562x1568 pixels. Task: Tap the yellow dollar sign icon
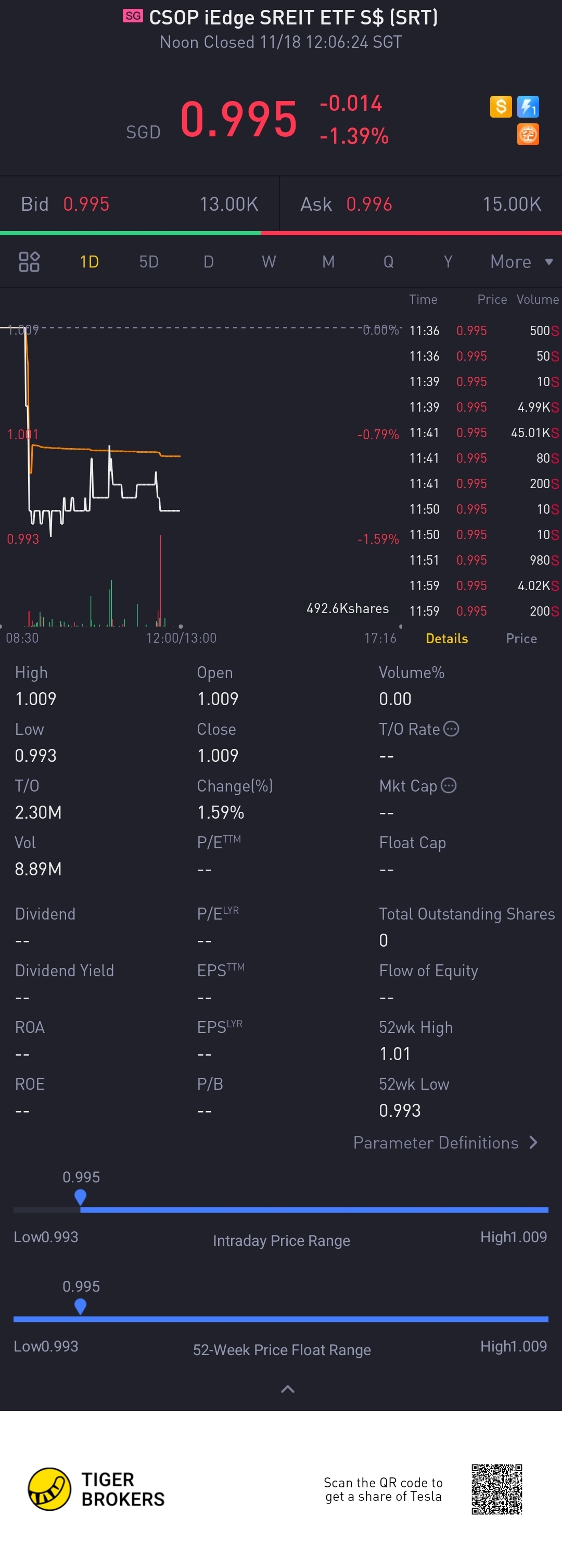[x=501, y=107]
